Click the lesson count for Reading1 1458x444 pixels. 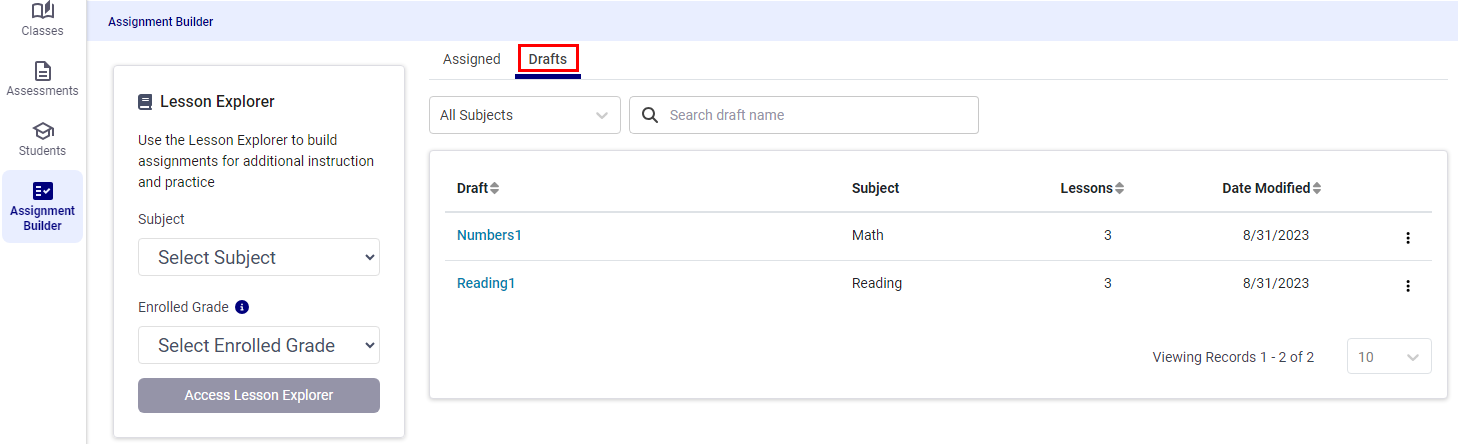pos(1108,283)
